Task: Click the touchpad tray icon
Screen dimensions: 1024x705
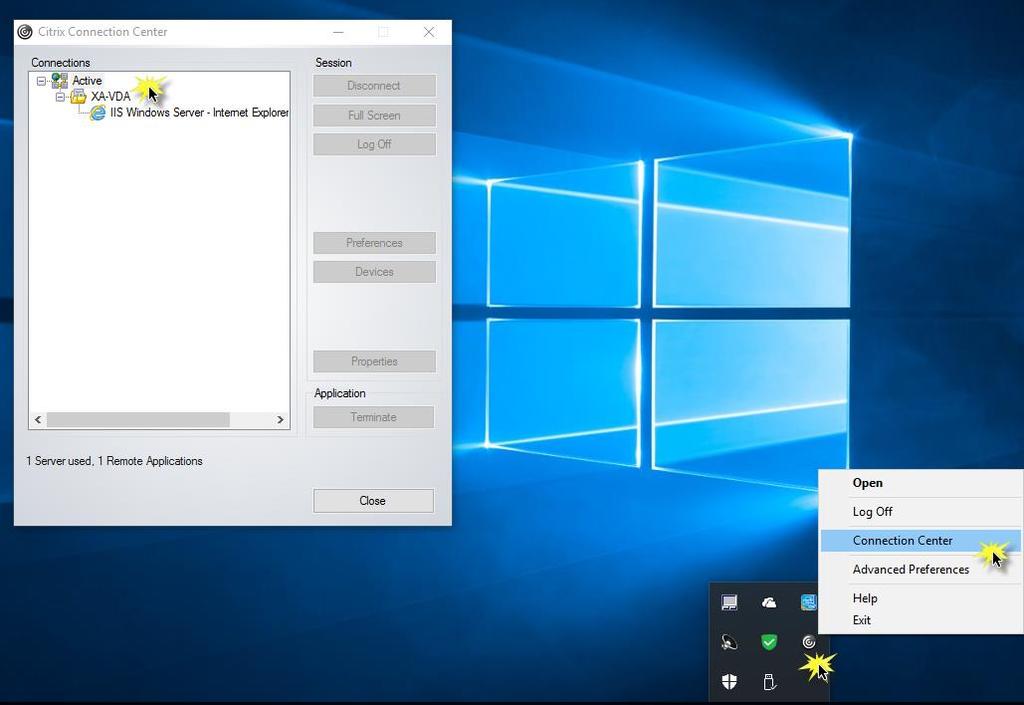Action: 729,603
